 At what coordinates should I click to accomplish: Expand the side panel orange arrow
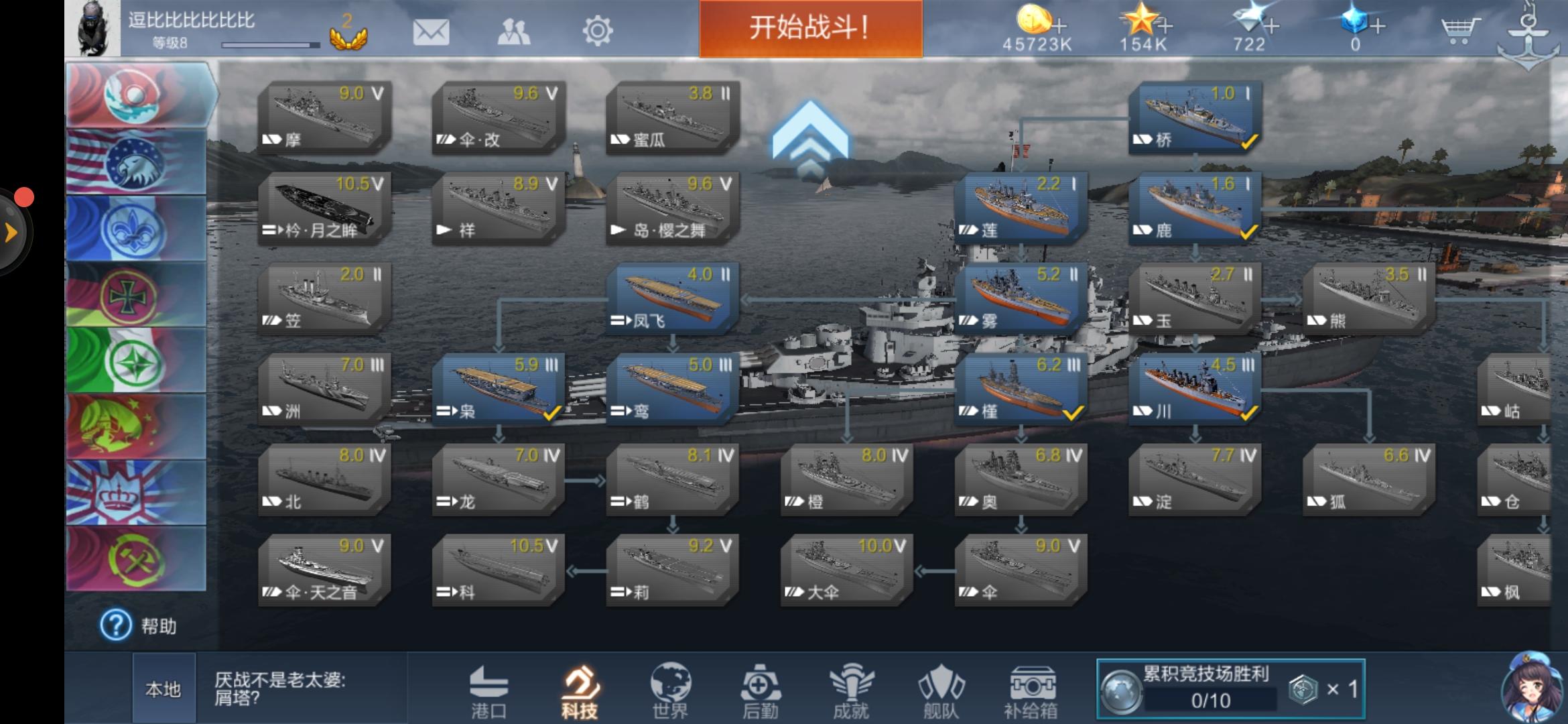pyautogui.click(x=11, y=233)
